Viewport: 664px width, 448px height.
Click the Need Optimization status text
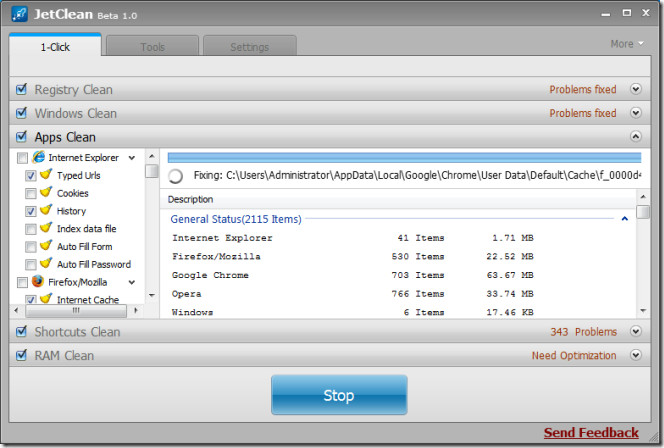574,355
